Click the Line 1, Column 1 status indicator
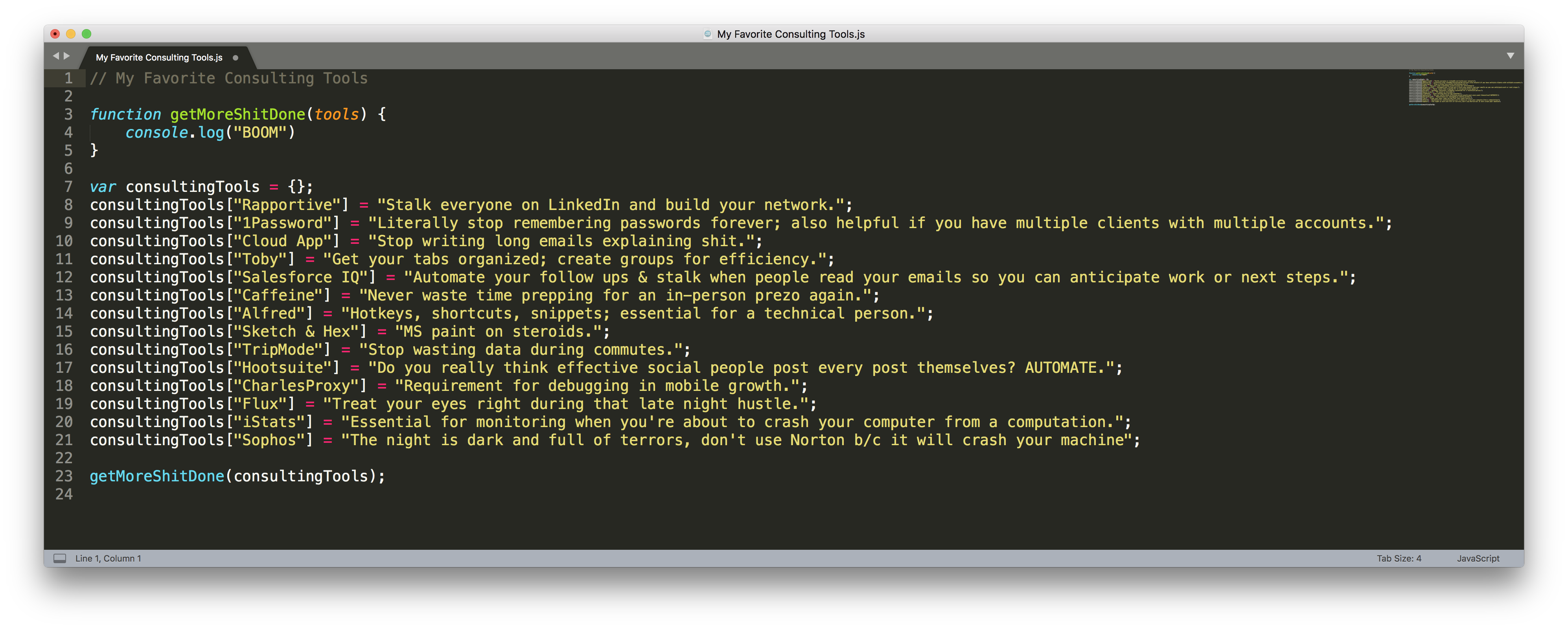 [x=109, y=558]
